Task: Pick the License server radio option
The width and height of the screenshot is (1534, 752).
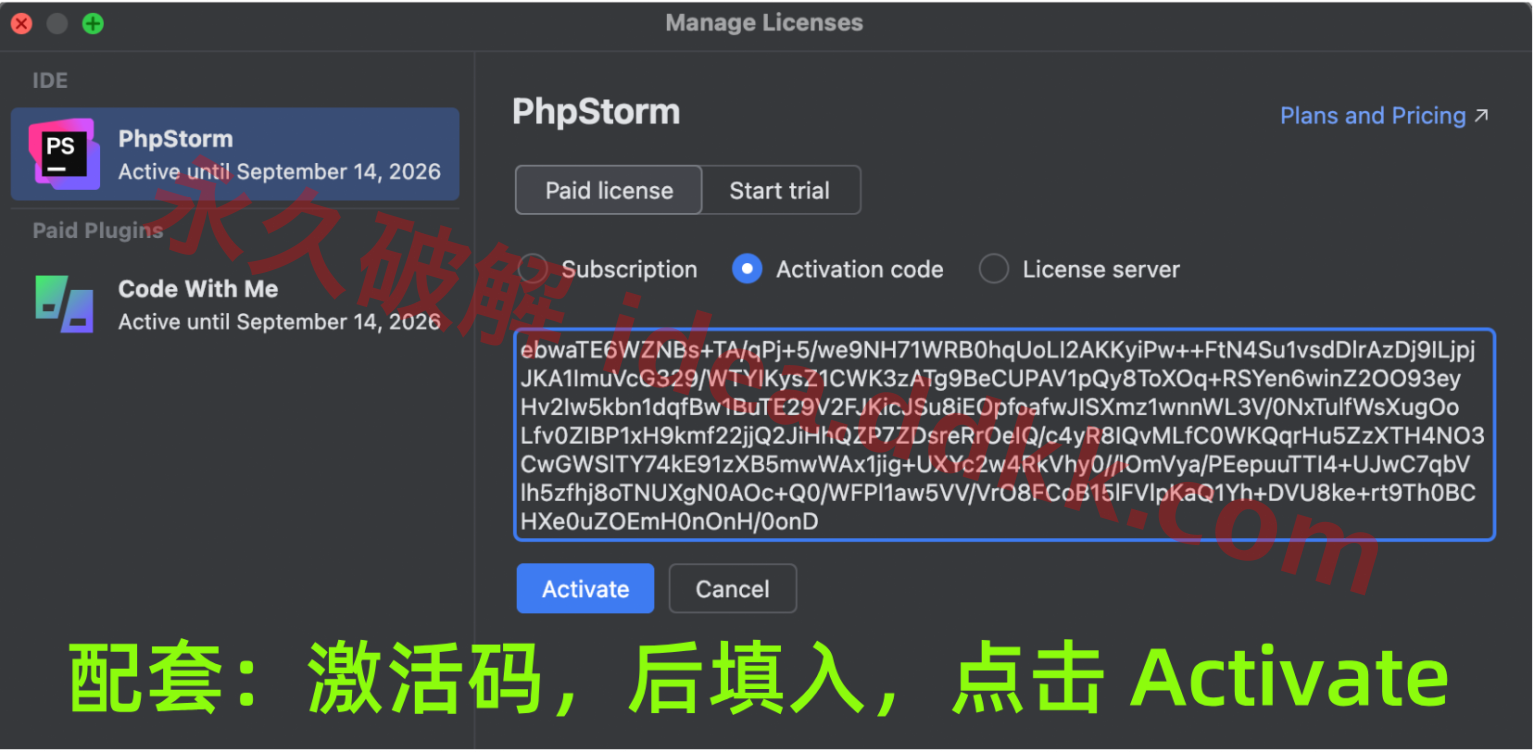Action: (993, 269)
